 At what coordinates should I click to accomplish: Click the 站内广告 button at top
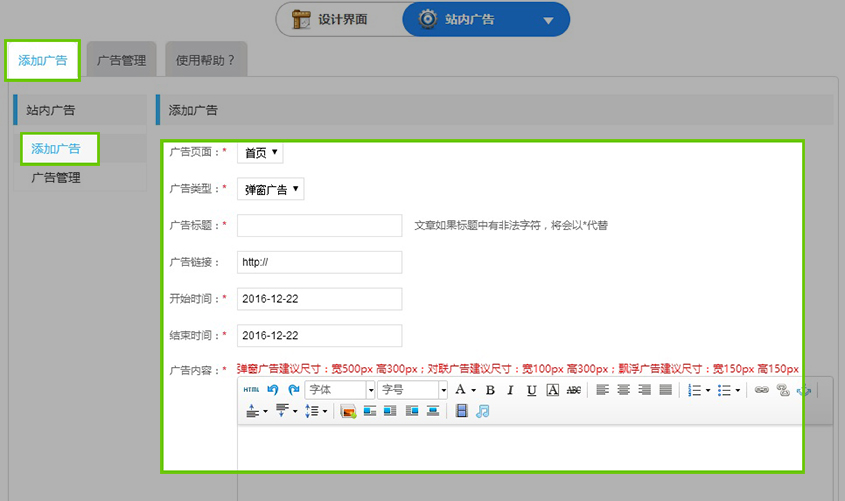click(486, 19)
